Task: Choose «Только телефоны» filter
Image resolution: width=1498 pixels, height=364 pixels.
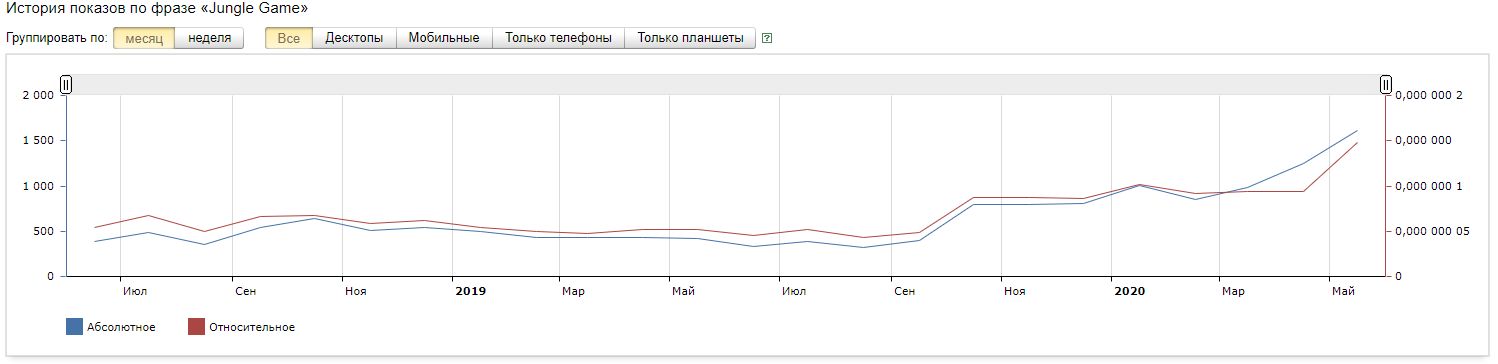Action: coord(558,38)
